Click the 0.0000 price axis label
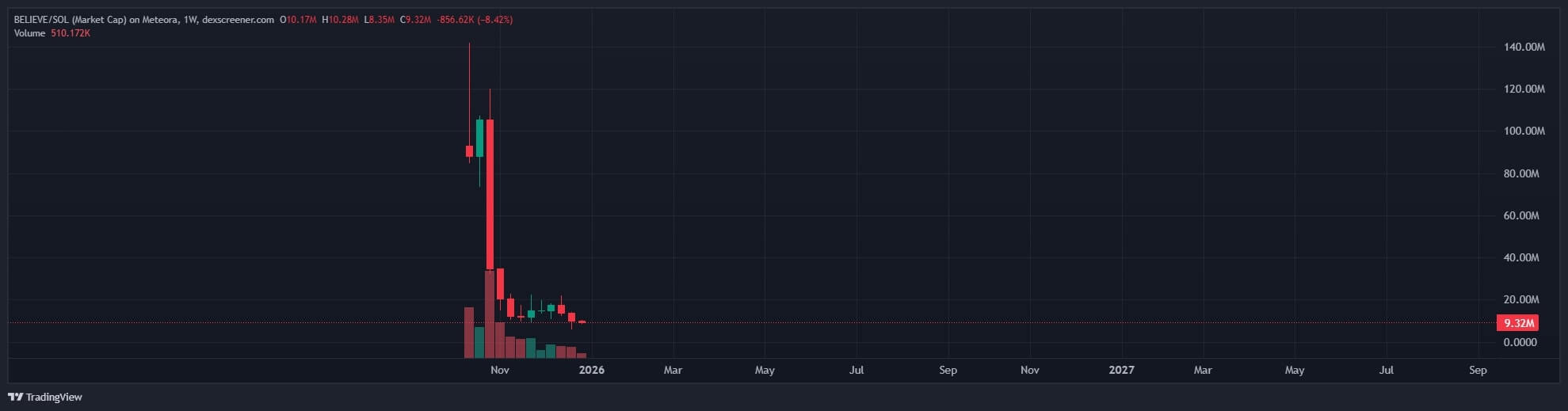The height and width of the screenshot is (411, 1568). pos(1520,342)
